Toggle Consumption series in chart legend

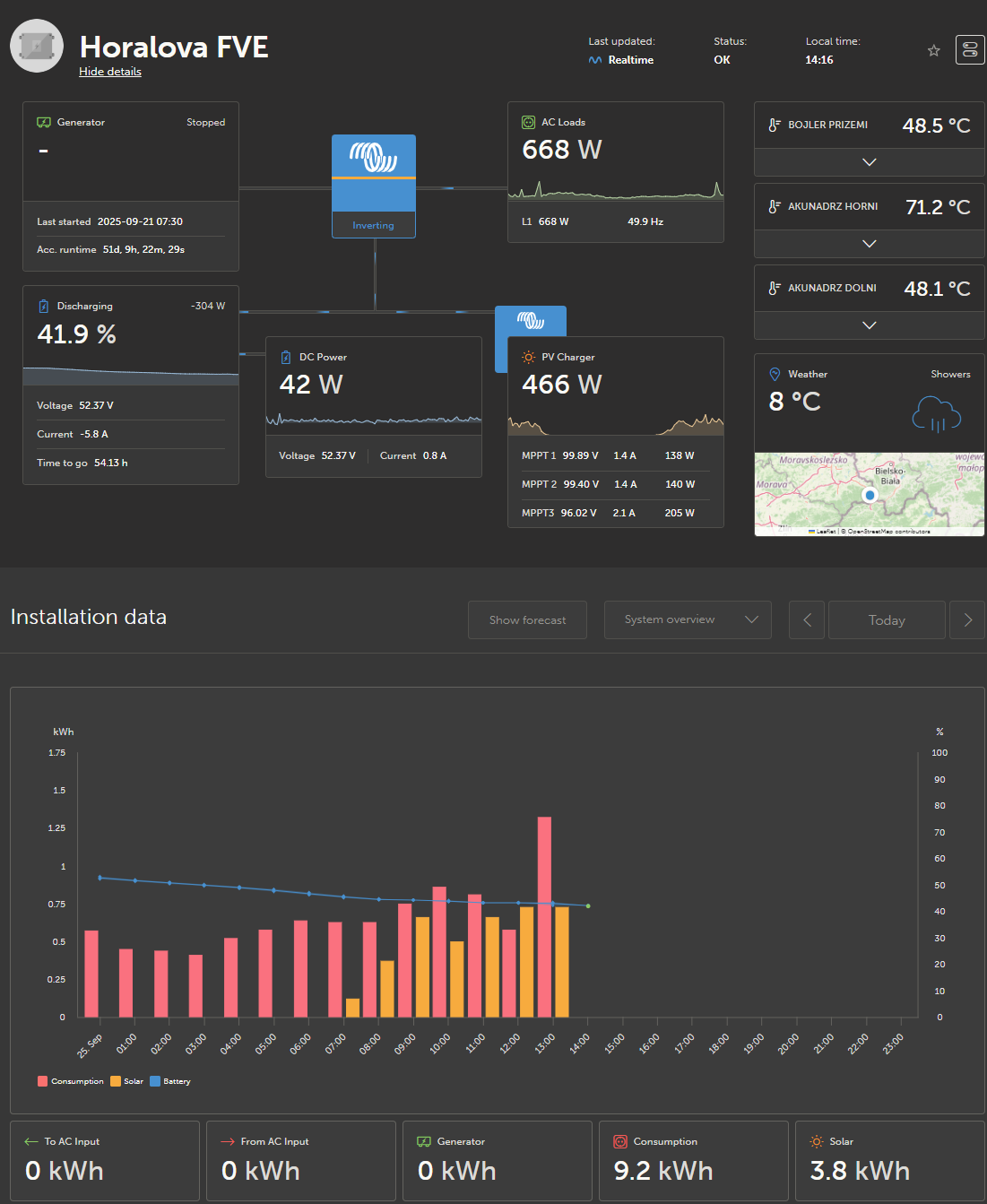click(71, 1081)
